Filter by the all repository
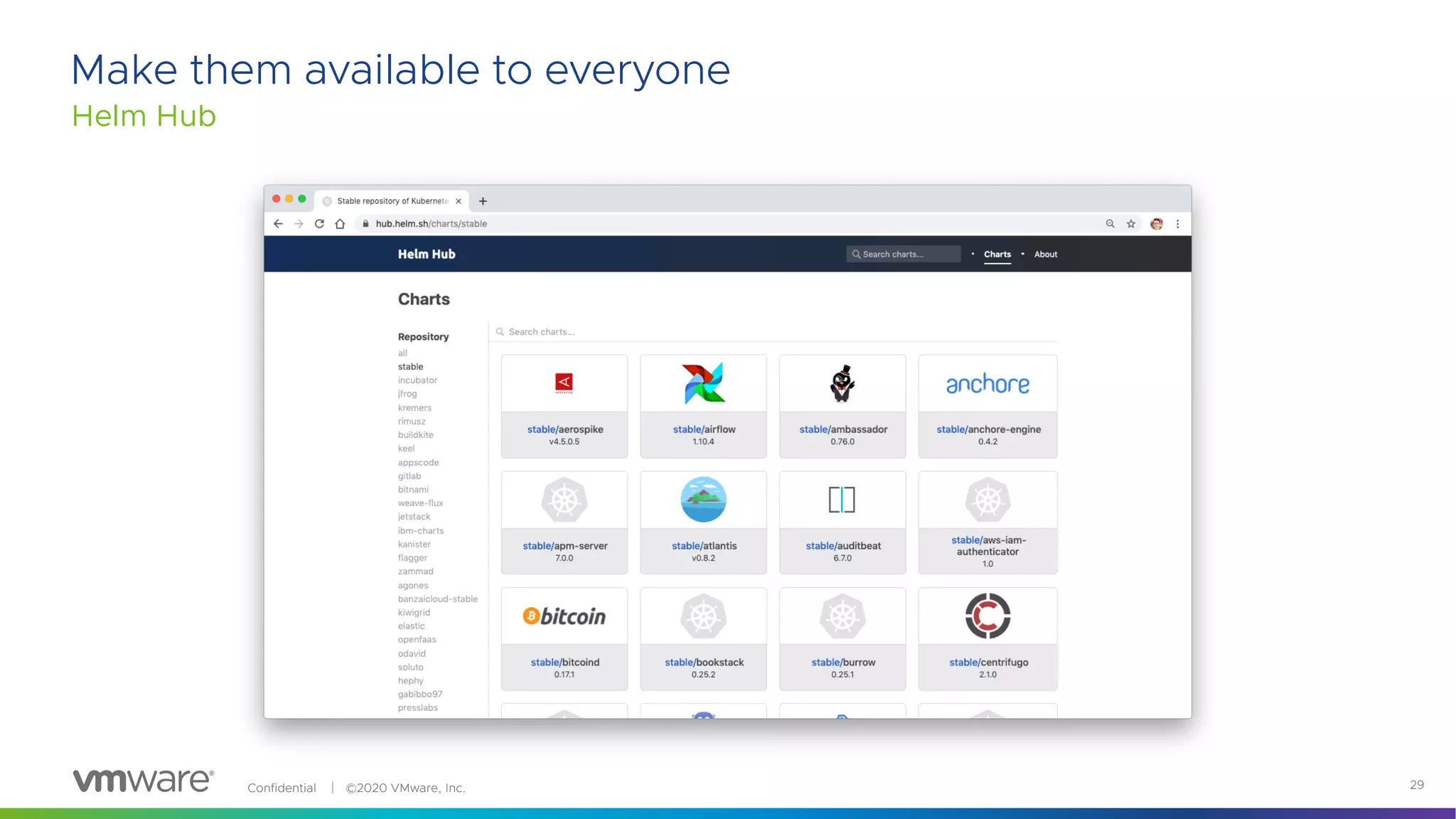Viewport: 1456px width, 819px height. point(402,353)
